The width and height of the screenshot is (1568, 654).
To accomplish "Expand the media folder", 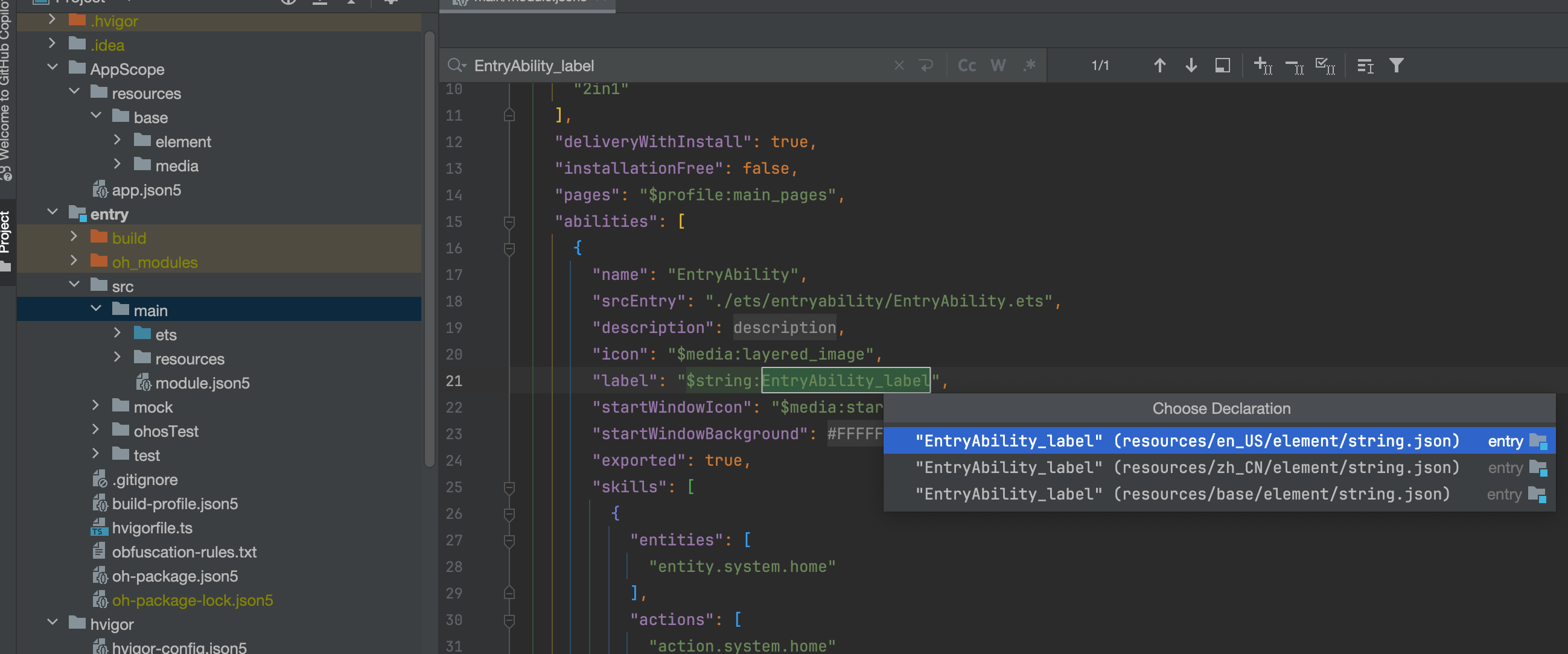I will pos(118,164).
